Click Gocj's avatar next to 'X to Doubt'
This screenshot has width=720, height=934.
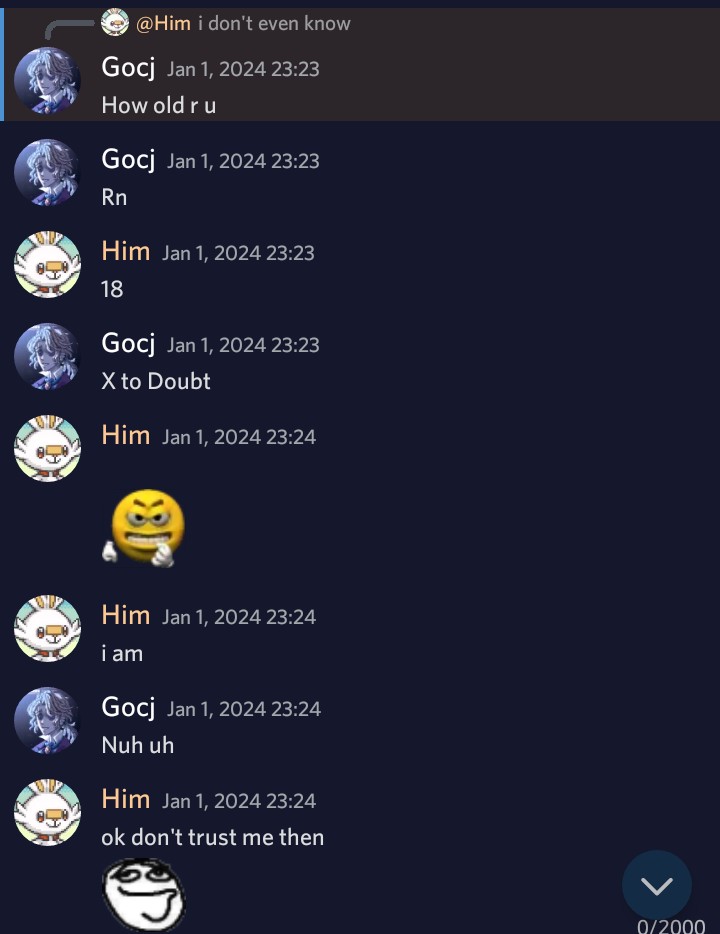[x=47, y=356]
